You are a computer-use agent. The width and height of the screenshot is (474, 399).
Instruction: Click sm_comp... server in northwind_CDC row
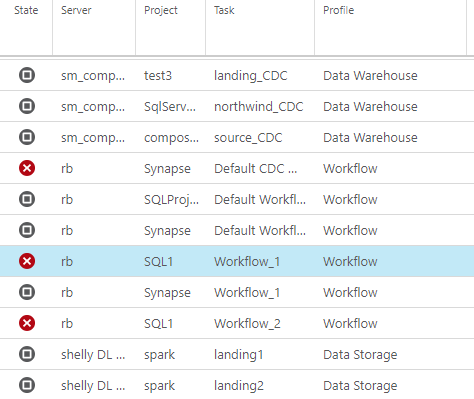click(93, 107)
